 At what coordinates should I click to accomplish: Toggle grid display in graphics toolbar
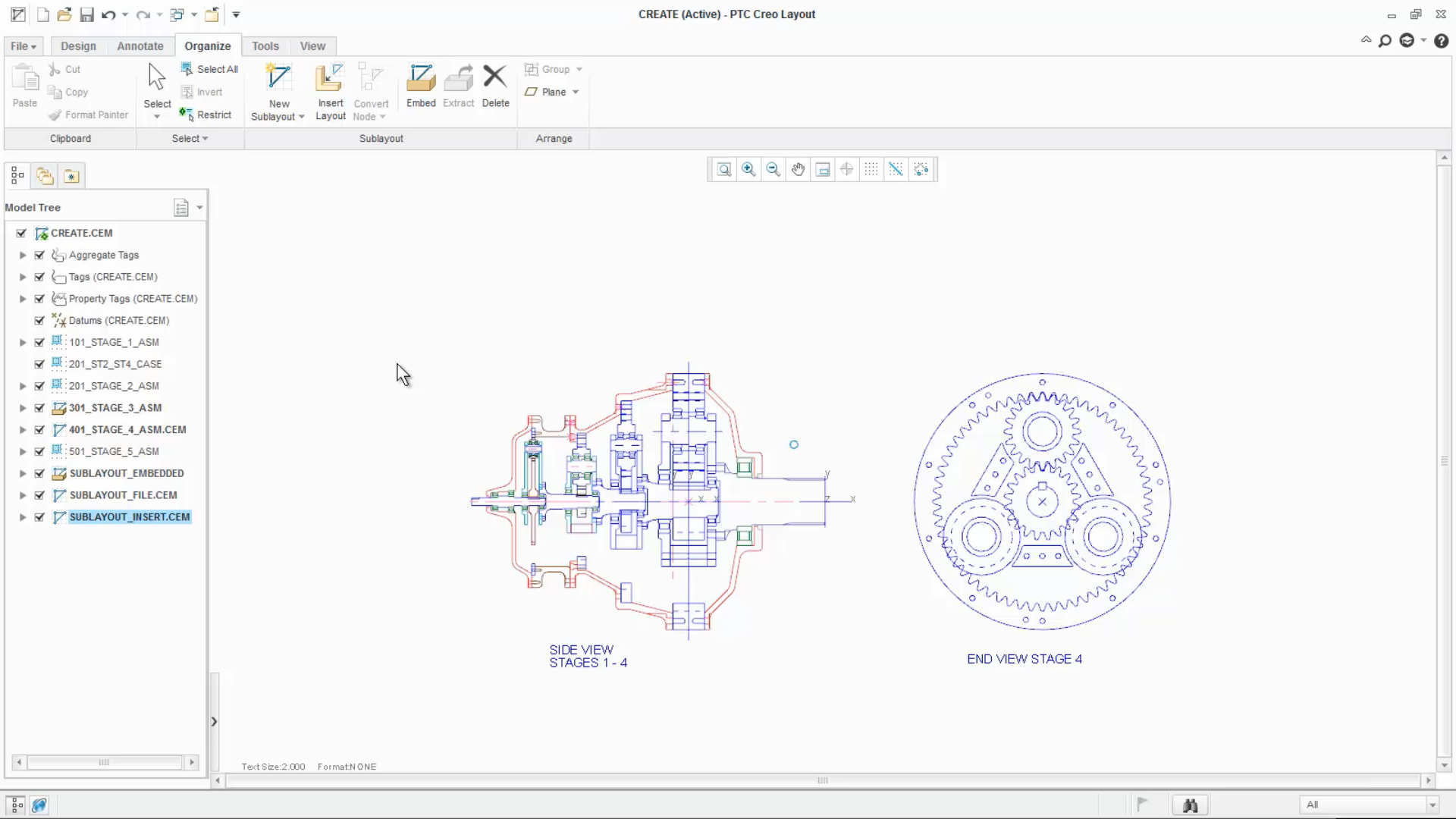871,170
